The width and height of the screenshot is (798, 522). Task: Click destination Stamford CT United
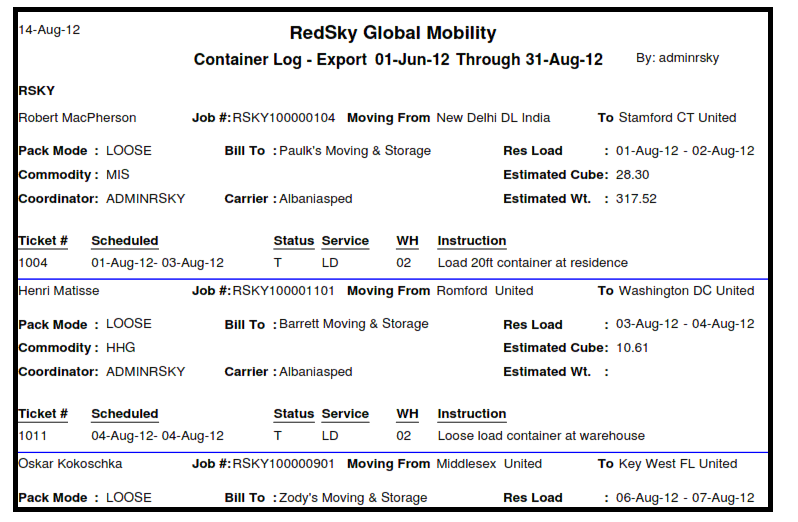tap(677, 118)
